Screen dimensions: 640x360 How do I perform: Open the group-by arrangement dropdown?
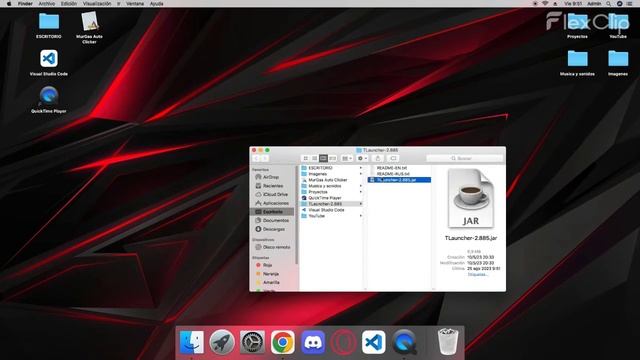(347, 158)
